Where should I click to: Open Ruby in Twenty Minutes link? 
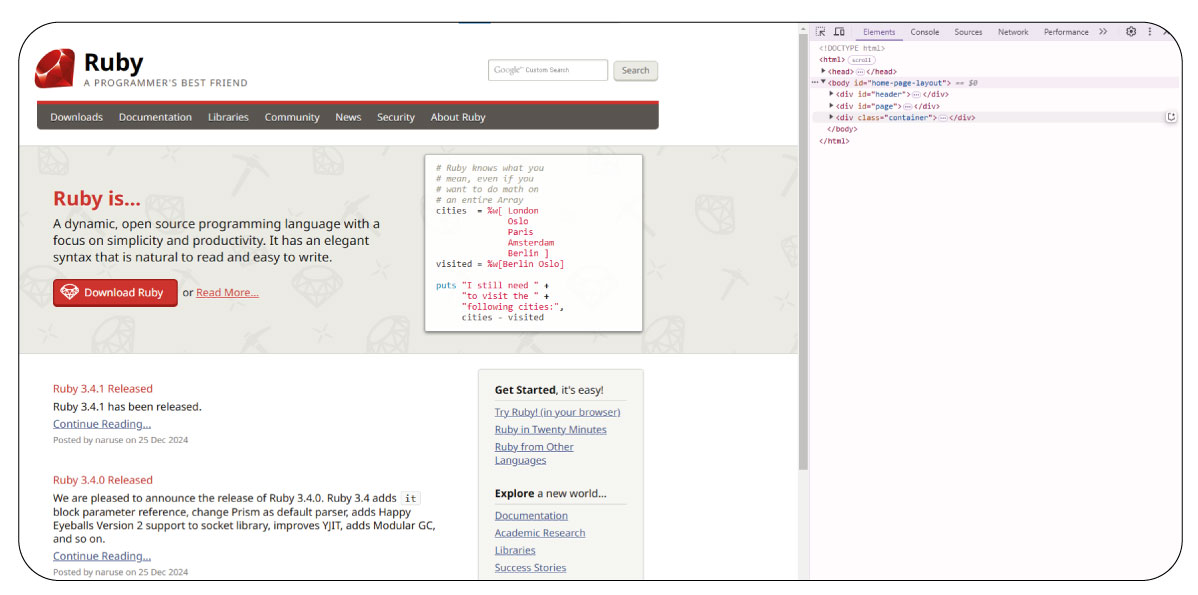pyautogui.click(x=550, y=430)
